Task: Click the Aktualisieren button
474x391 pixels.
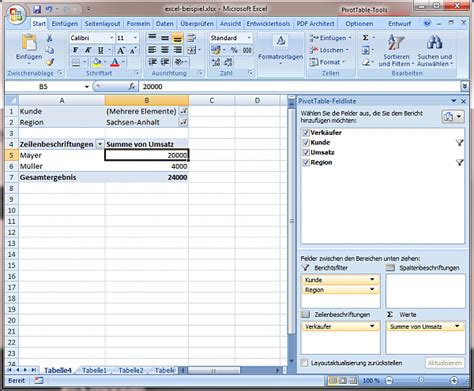Action: point(445,363)
